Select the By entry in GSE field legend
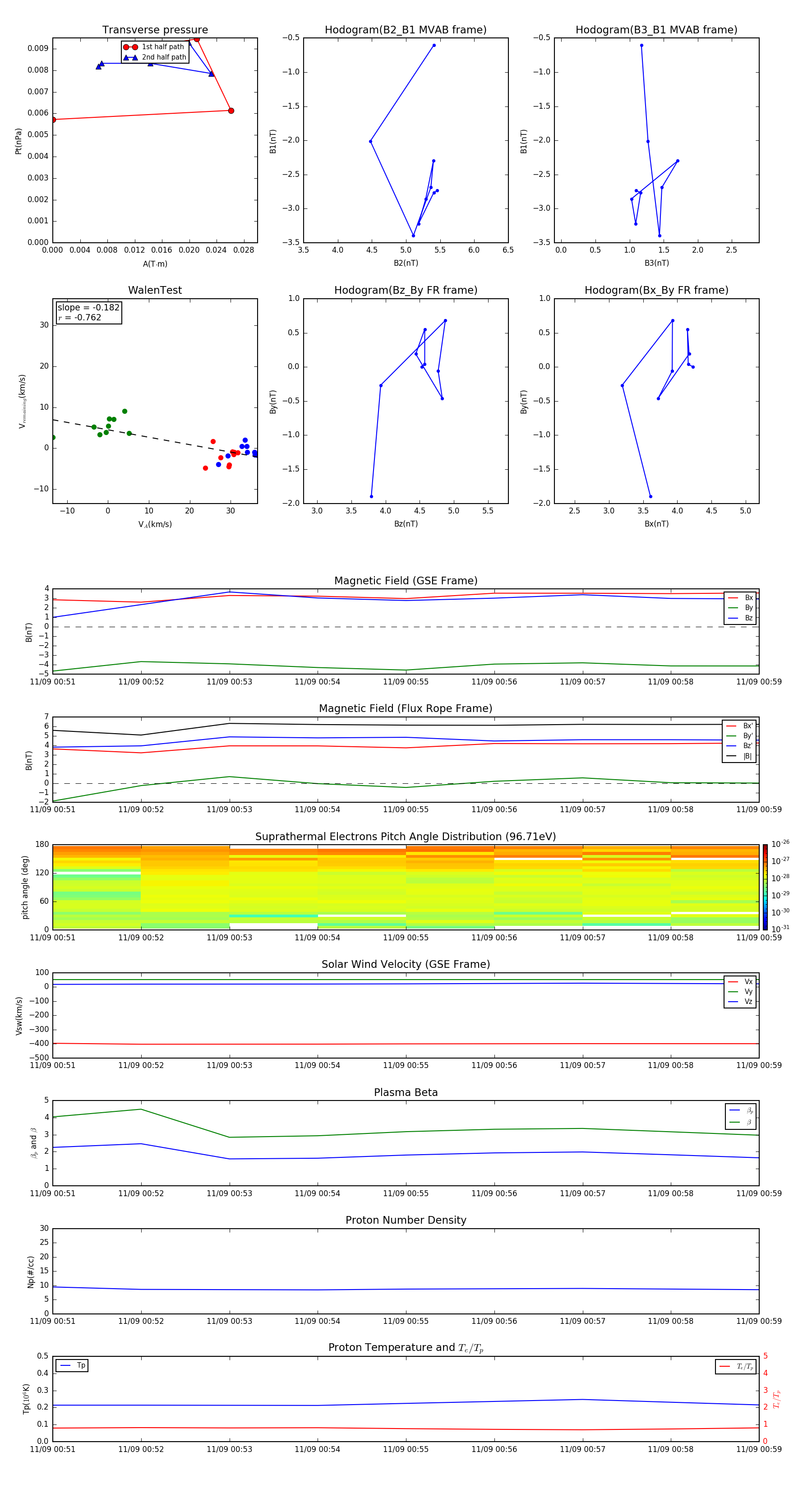Image resolution: width=812 pixels, height=1489 pixels. coord(740,607)
